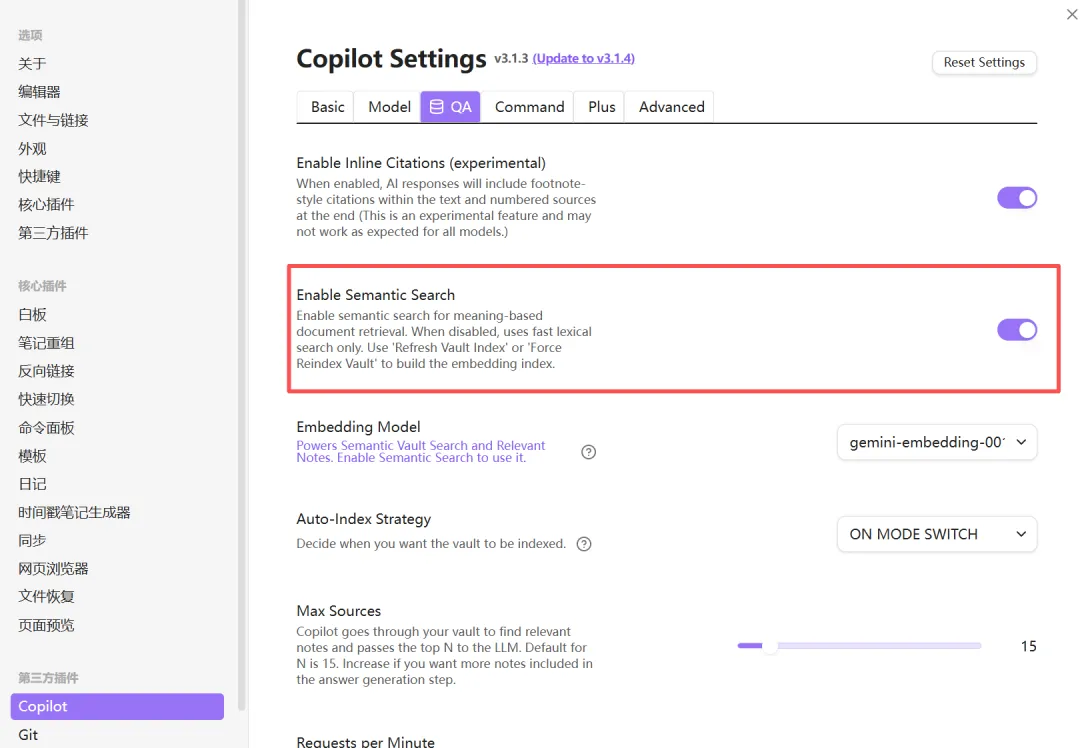Image resolution: width=1080 pixels, height=748 pixels.
Task: Open 第三方插件 settings in the sidebar
Action: coord(53,233)
